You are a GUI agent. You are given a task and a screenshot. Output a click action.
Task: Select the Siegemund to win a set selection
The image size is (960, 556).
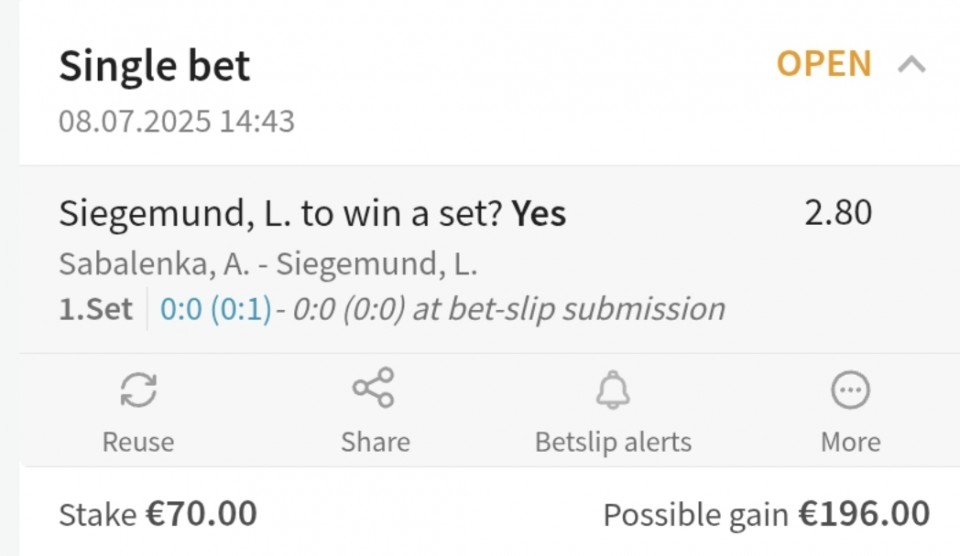point(312,214)
